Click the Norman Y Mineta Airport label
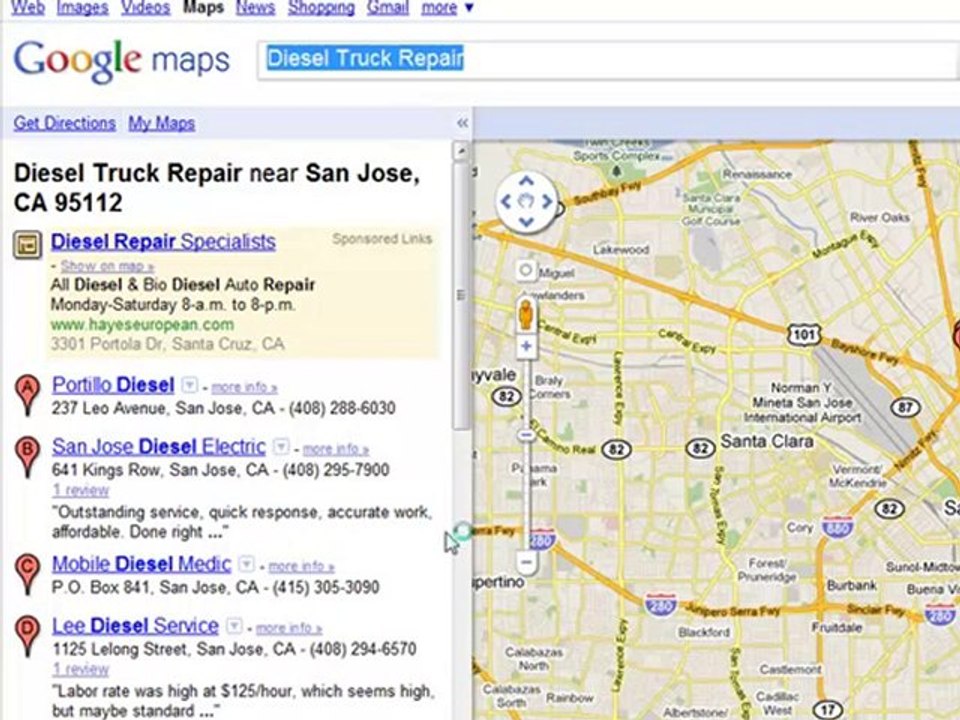Viewport: 960px width, 720px height. pos(802,403)
